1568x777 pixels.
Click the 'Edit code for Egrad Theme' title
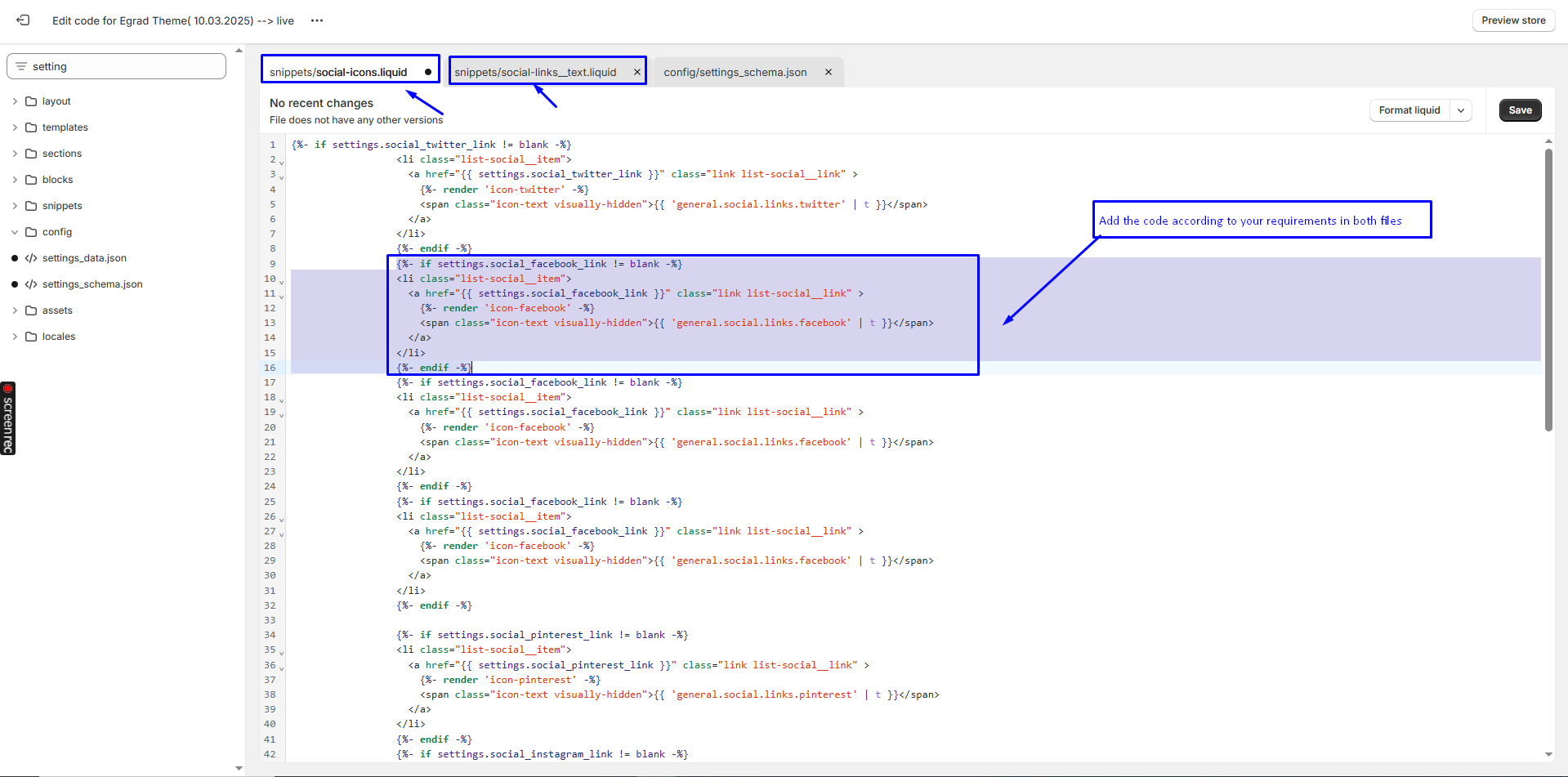click(x=173, y=20)
